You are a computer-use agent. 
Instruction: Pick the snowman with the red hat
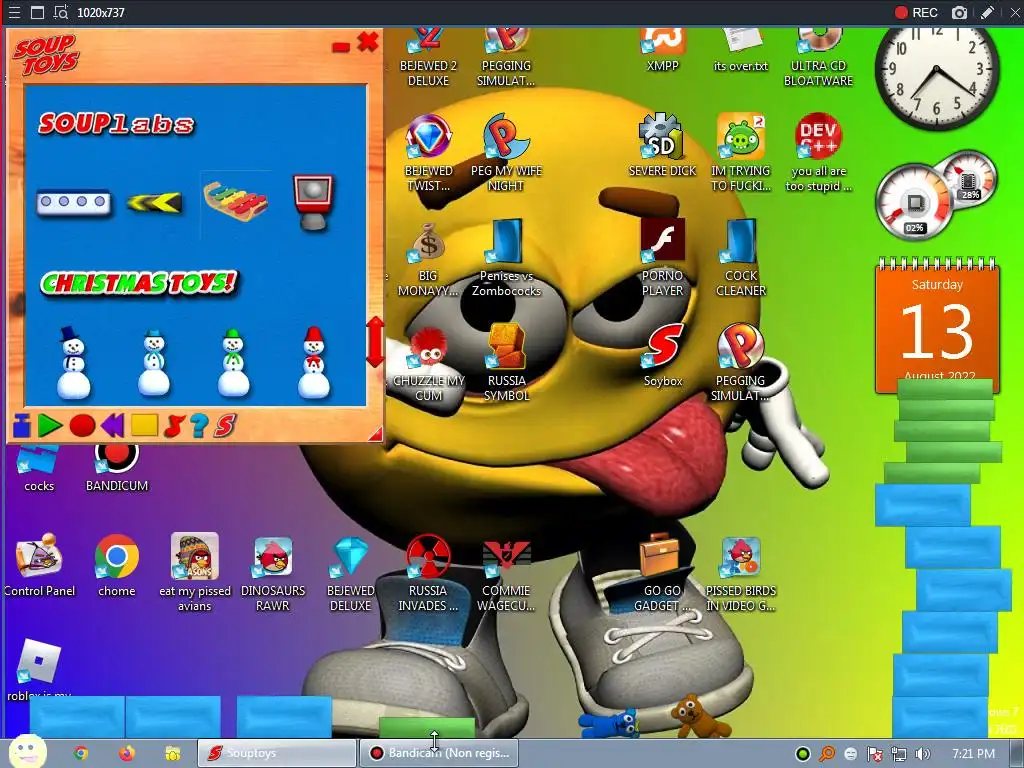(313, 362)
